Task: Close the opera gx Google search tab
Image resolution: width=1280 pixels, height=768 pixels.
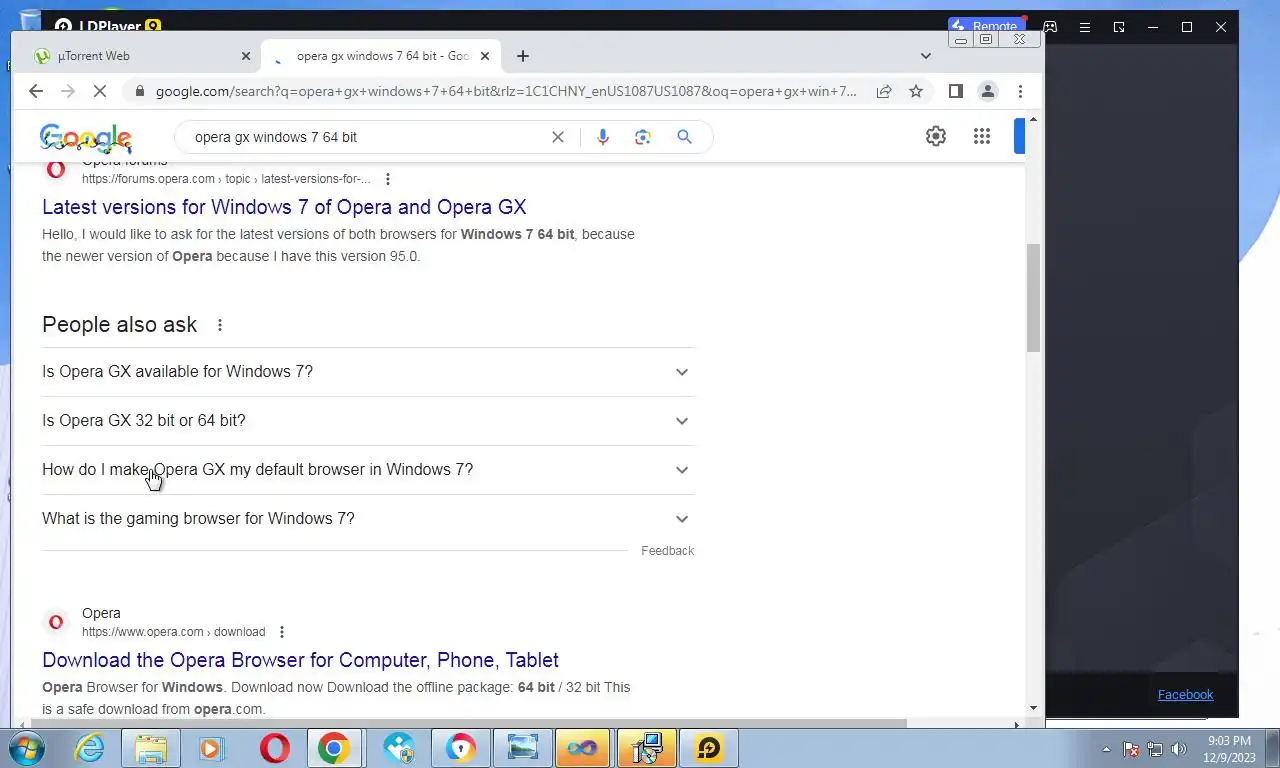Action: click(x=487, y=56)
